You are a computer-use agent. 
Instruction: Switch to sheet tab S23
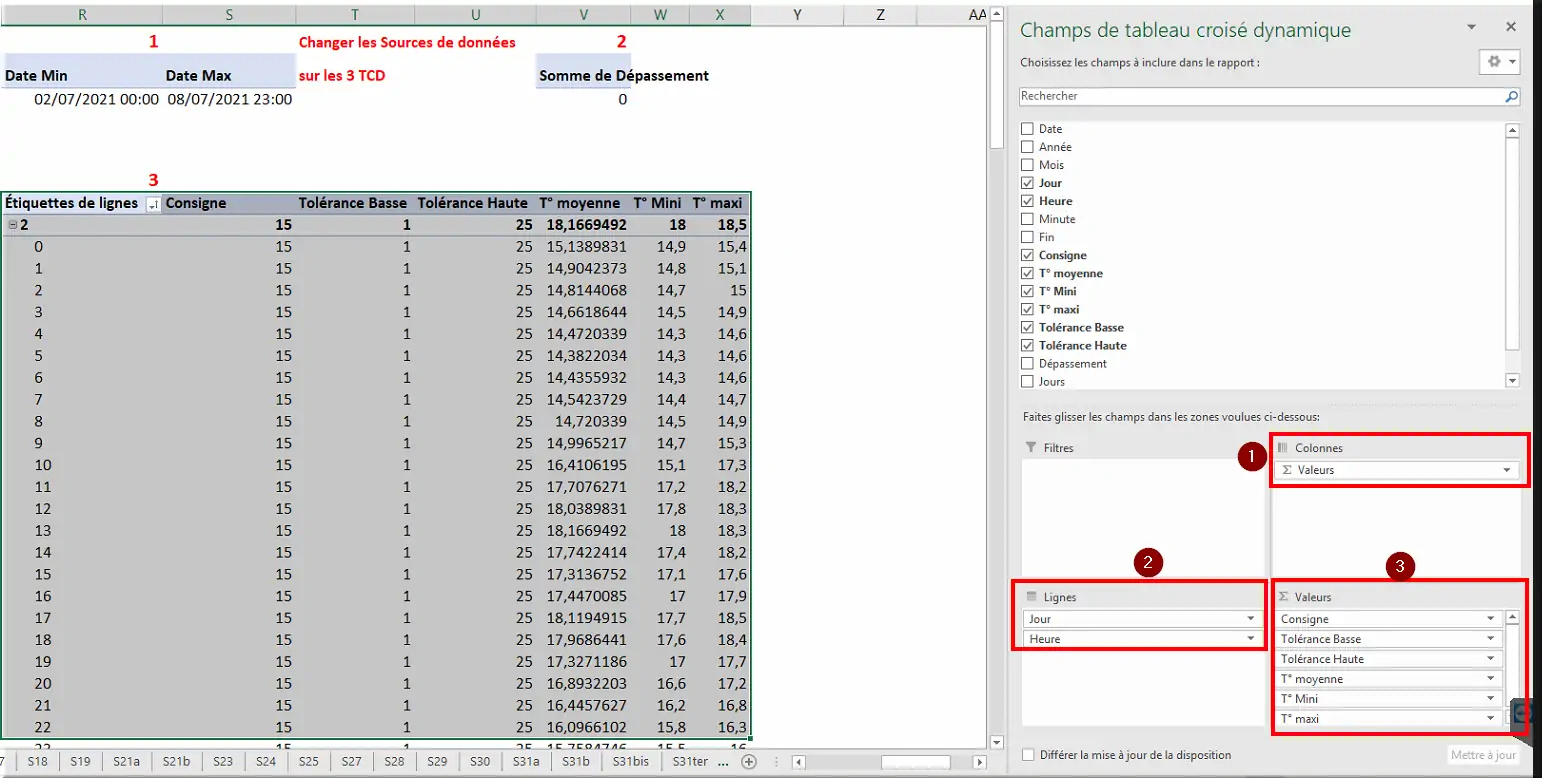tap(223, 761)
